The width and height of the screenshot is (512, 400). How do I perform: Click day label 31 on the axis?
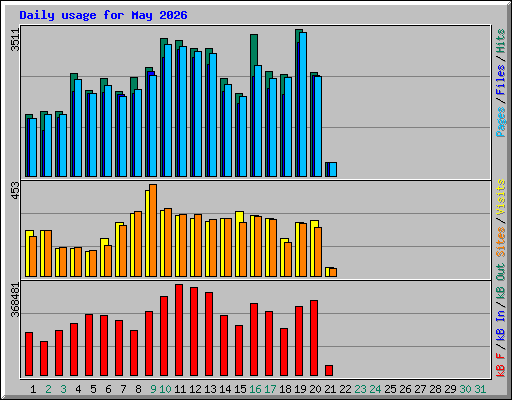point(480,389)
